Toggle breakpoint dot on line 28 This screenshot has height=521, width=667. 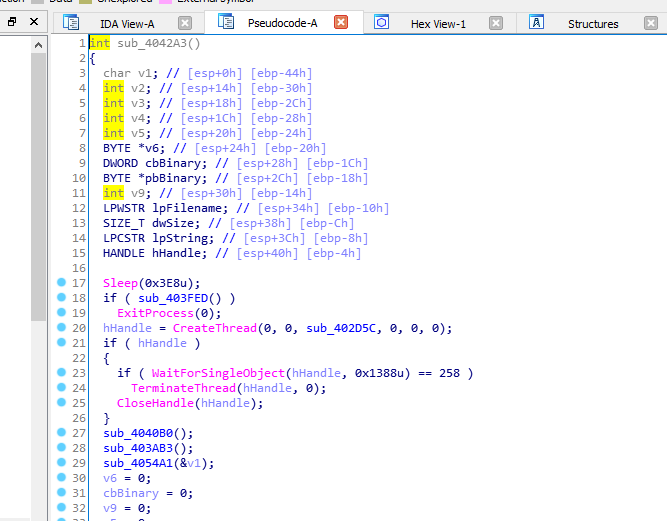tap(61, 447)
